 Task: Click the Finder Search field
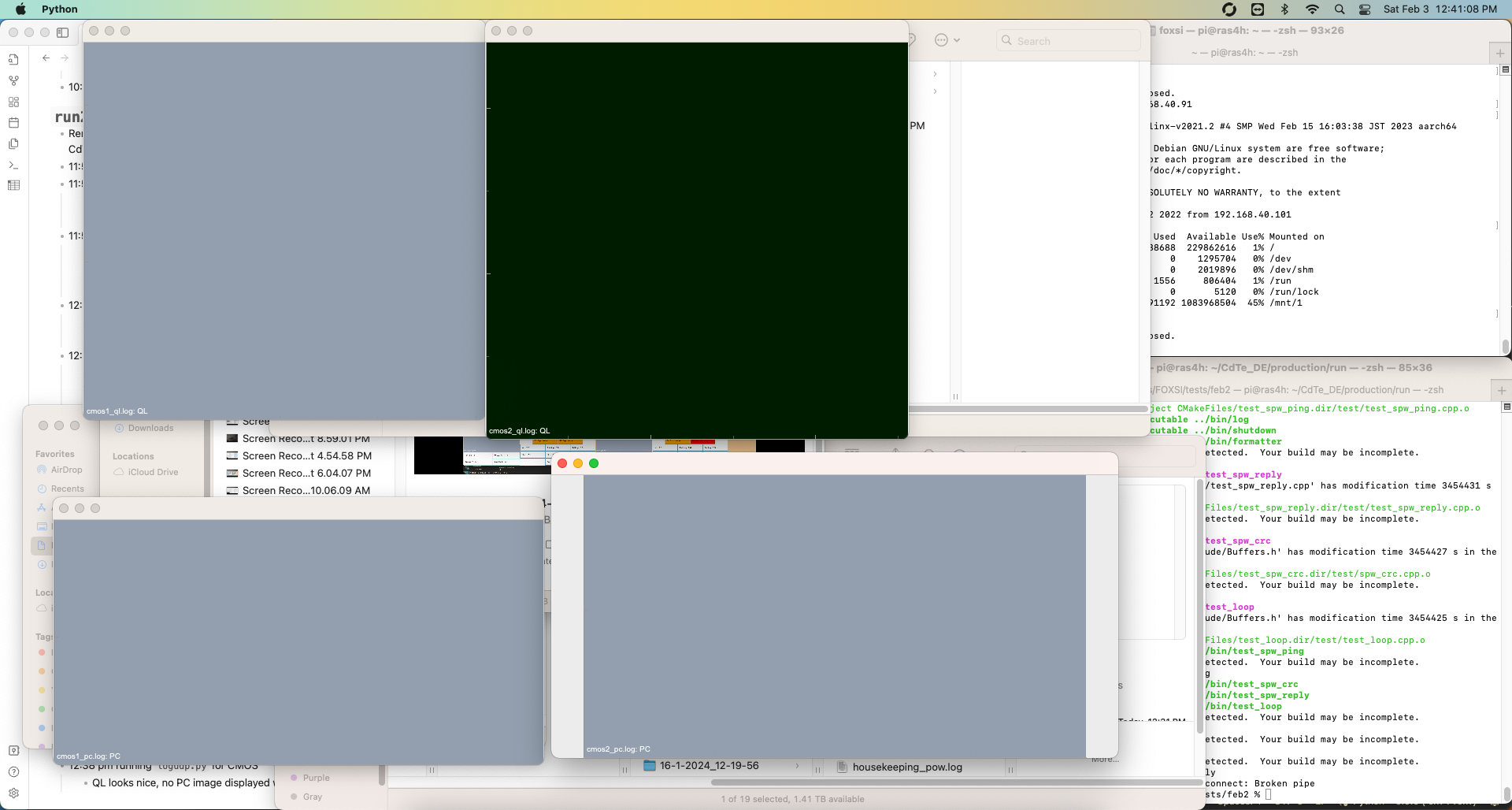pyautogui.click(x=1071, y=41)
